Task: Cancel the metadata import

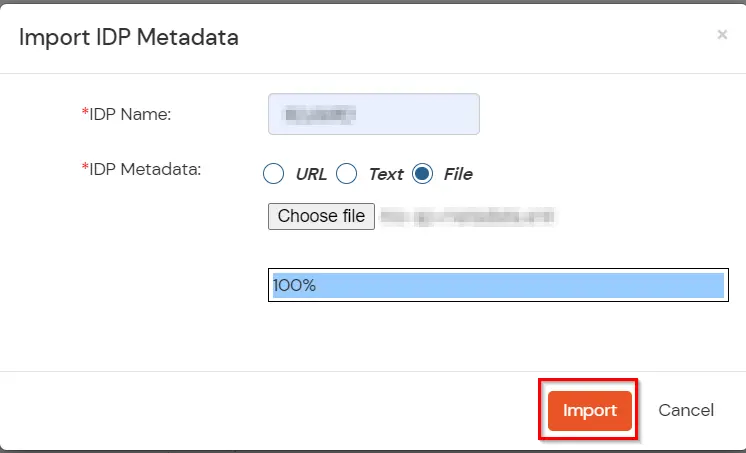Action: (x=686, y=410)
